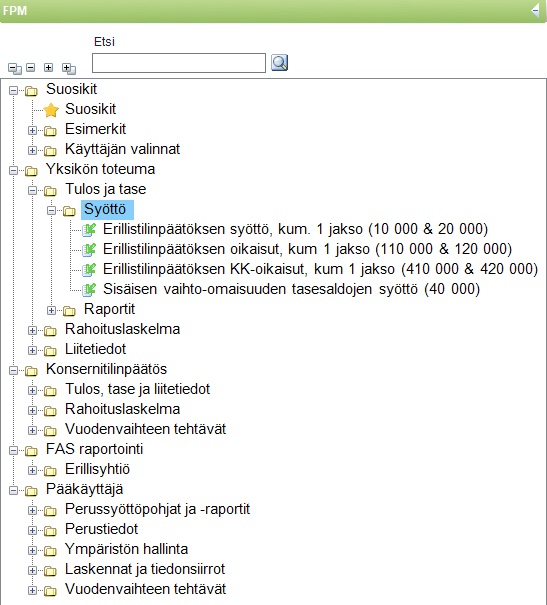The image size is (547, 605).
Task: Click the expand selected node plus icon
Action: click(48, 68)
